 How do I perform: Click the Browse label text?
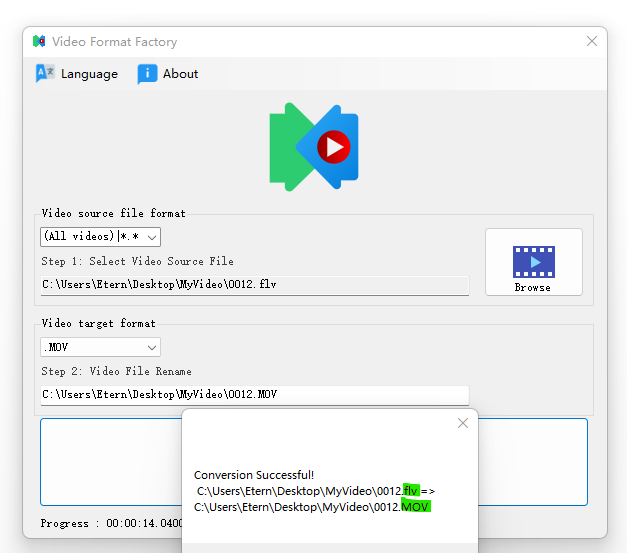click(533, 287)
